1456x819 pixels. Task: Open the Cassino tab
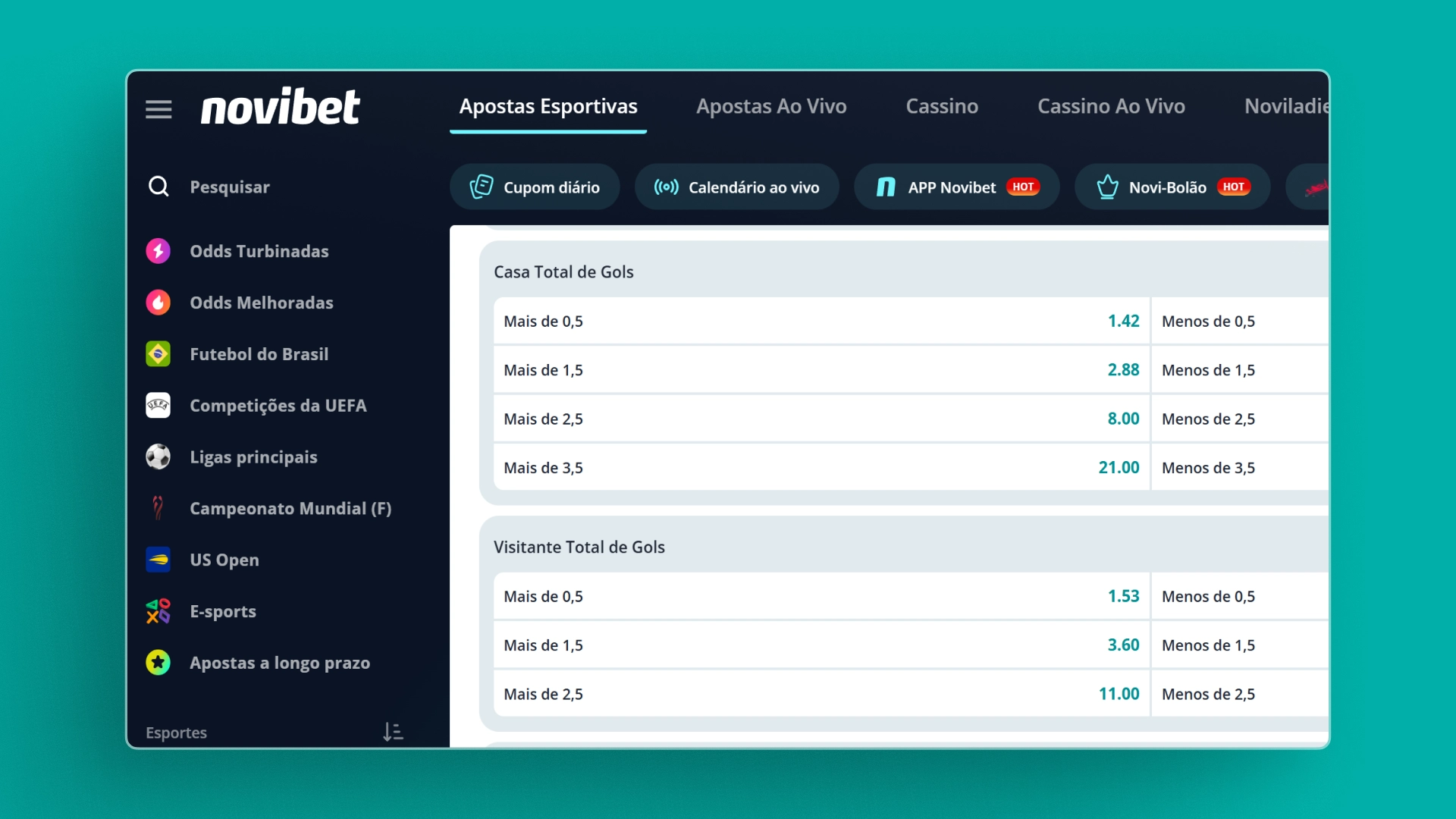pyautogui.click(x=942, y=106)
